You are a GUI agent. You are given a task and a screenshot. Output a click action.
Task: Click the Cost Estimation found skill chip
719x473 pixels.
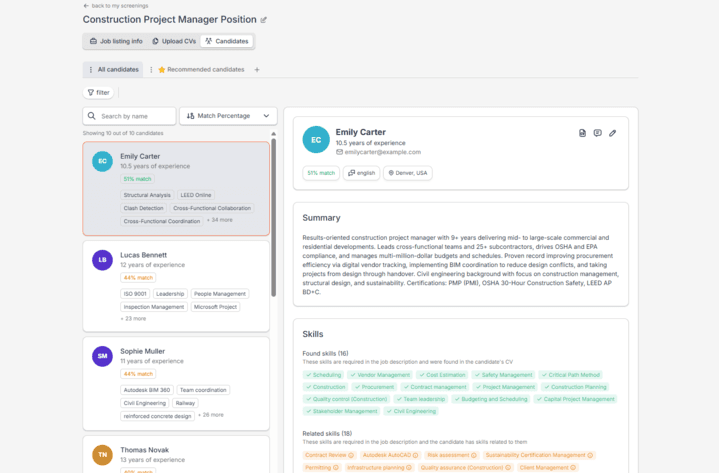tap(442, 375)
